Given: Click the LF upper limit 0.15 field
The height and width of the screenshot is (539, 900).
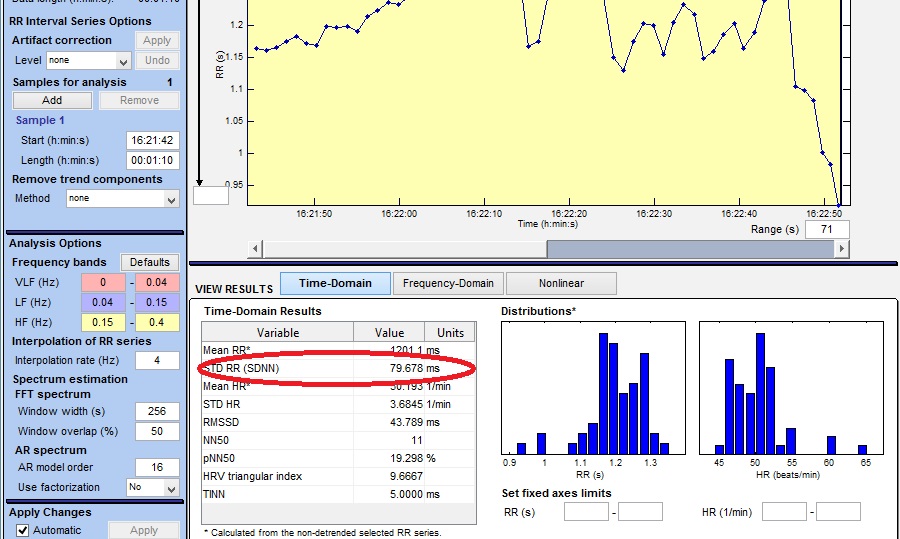Looking at the screenshot, I should tap(157, 303).
